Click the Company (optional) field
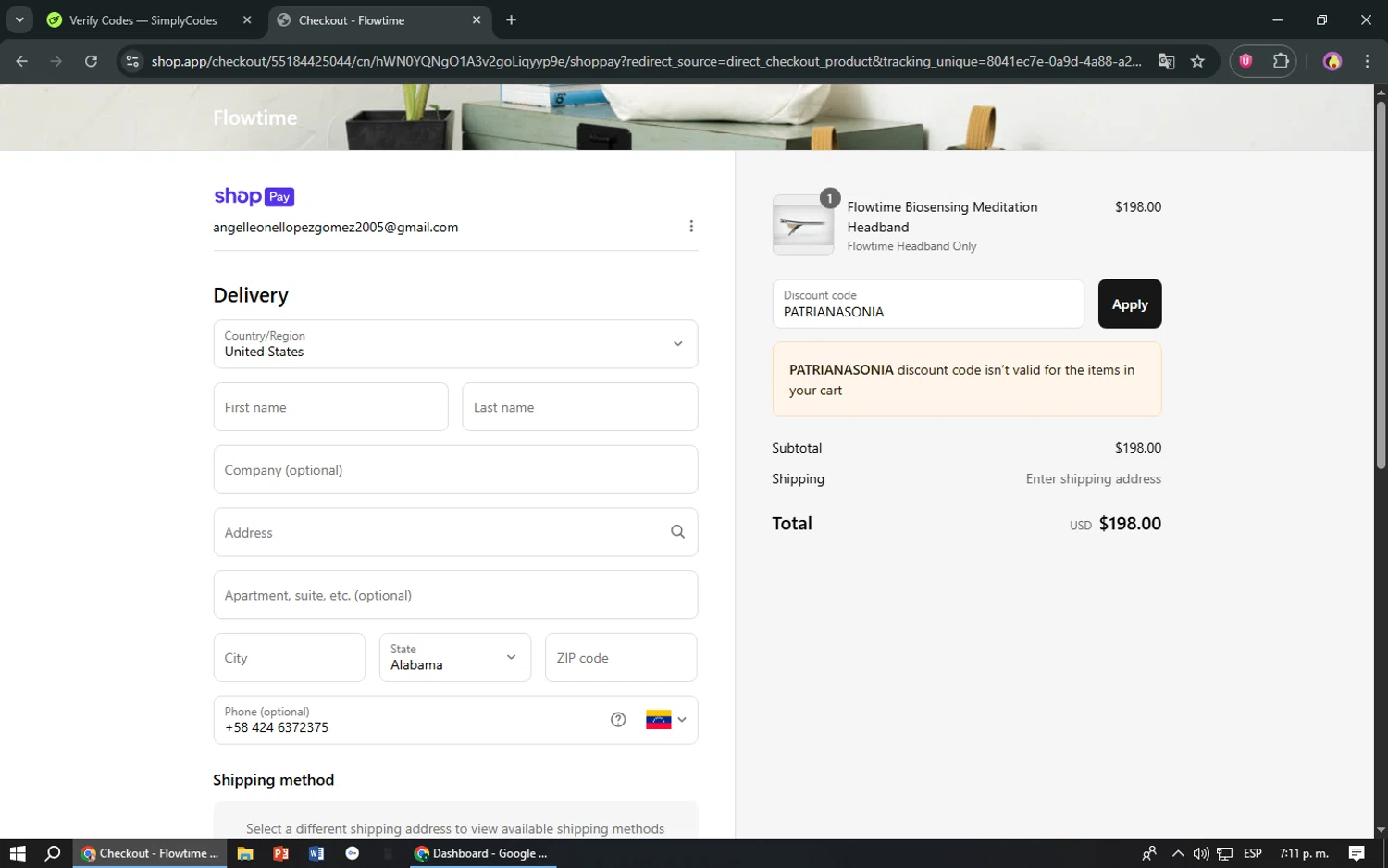 [455, 470]
